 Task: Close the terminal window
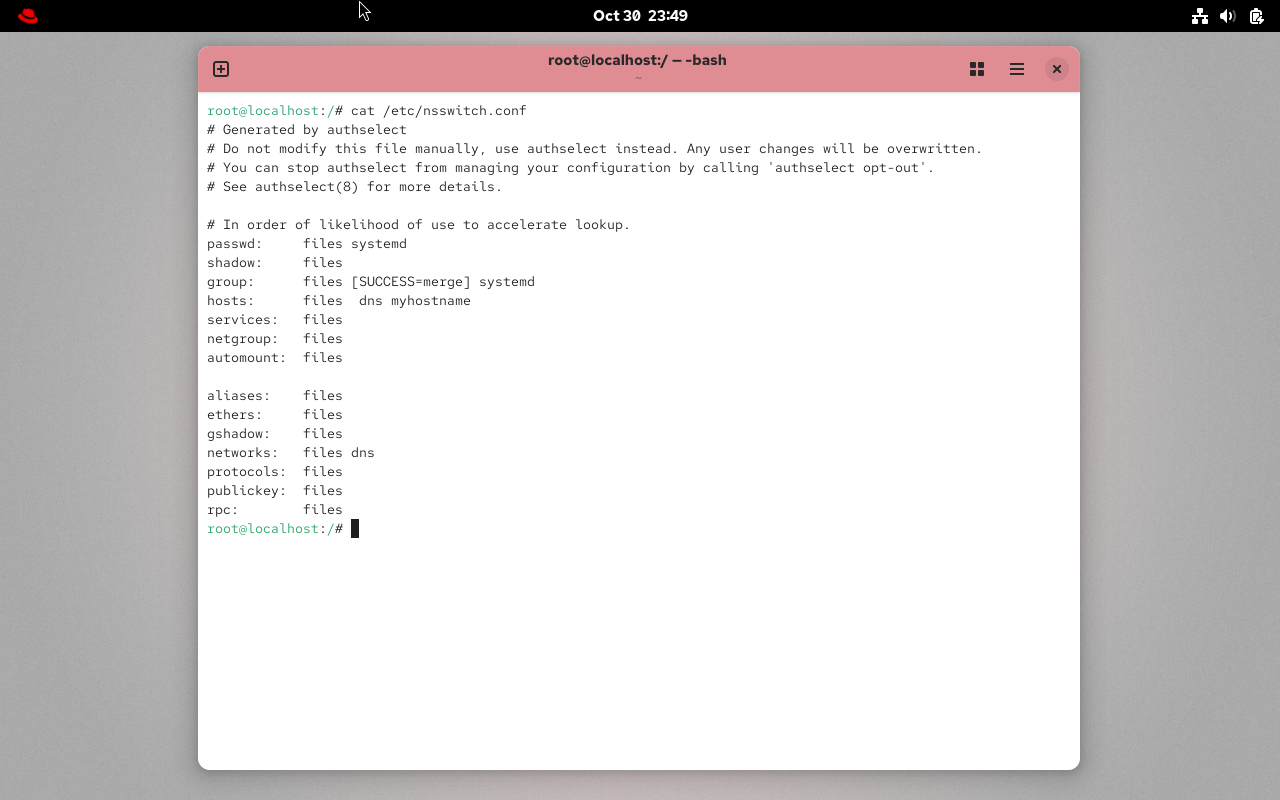coord(1057,69)
